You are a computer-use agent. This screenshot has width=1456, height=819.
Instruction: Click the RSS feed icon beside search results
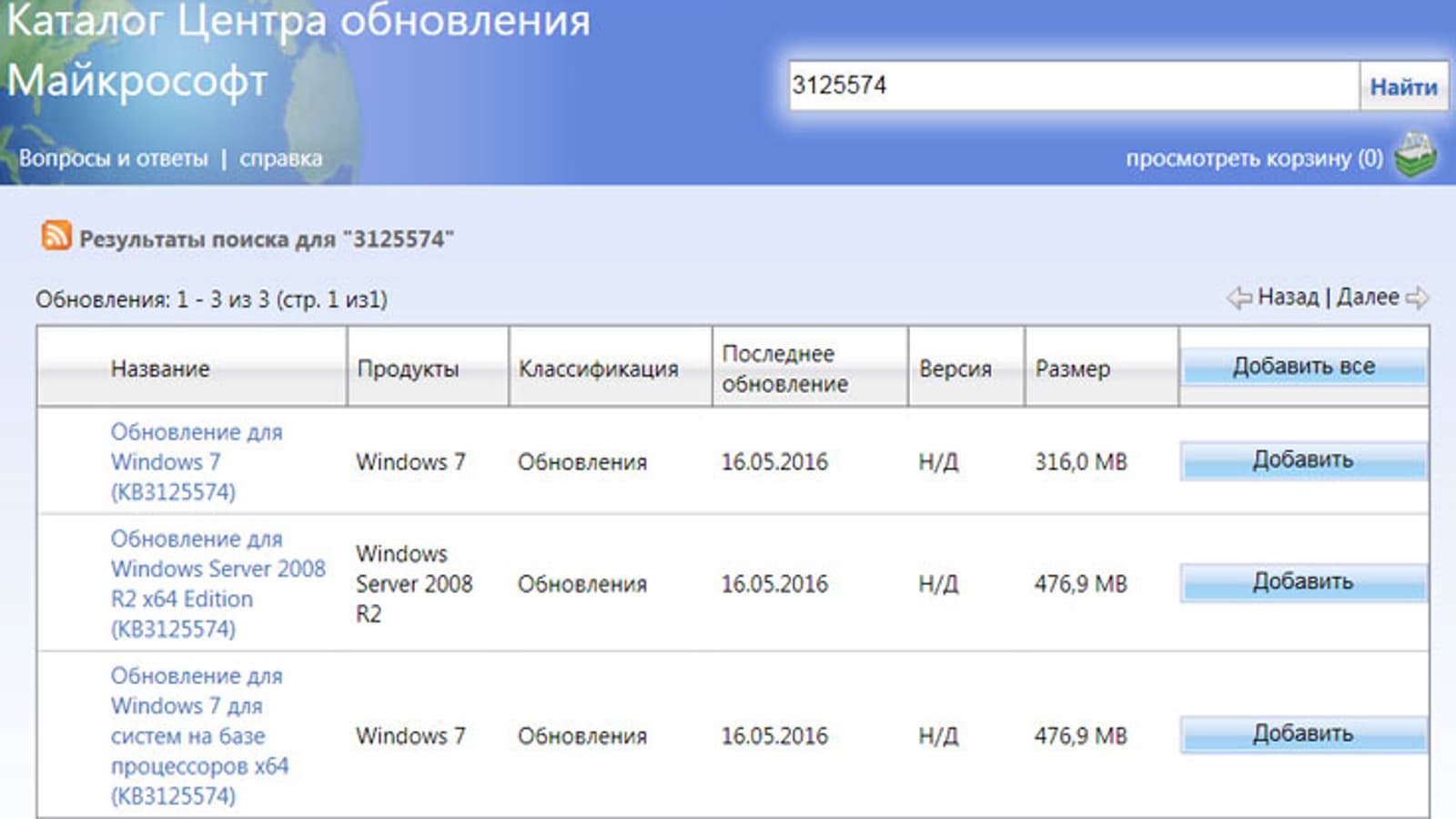pyautogui.click(x=56, y=236)
